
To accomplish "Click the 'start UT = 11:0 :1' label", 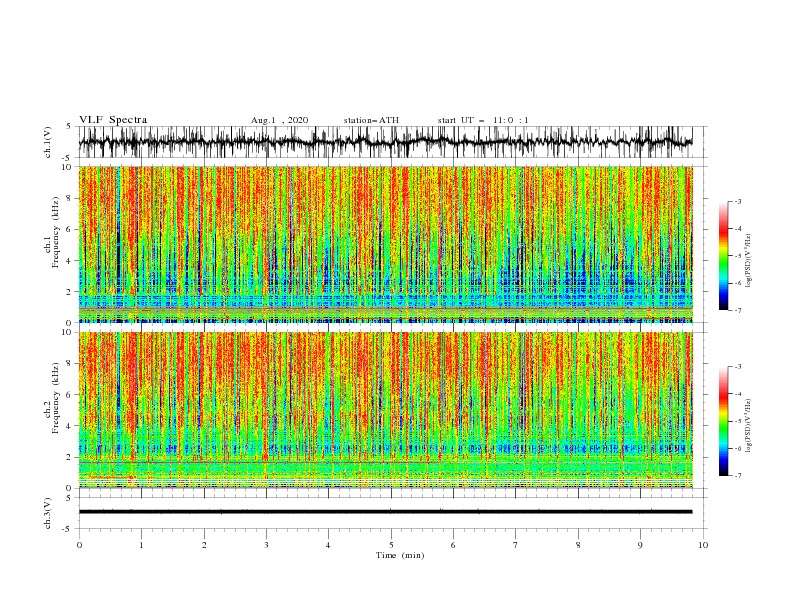I will coord(483,120).
